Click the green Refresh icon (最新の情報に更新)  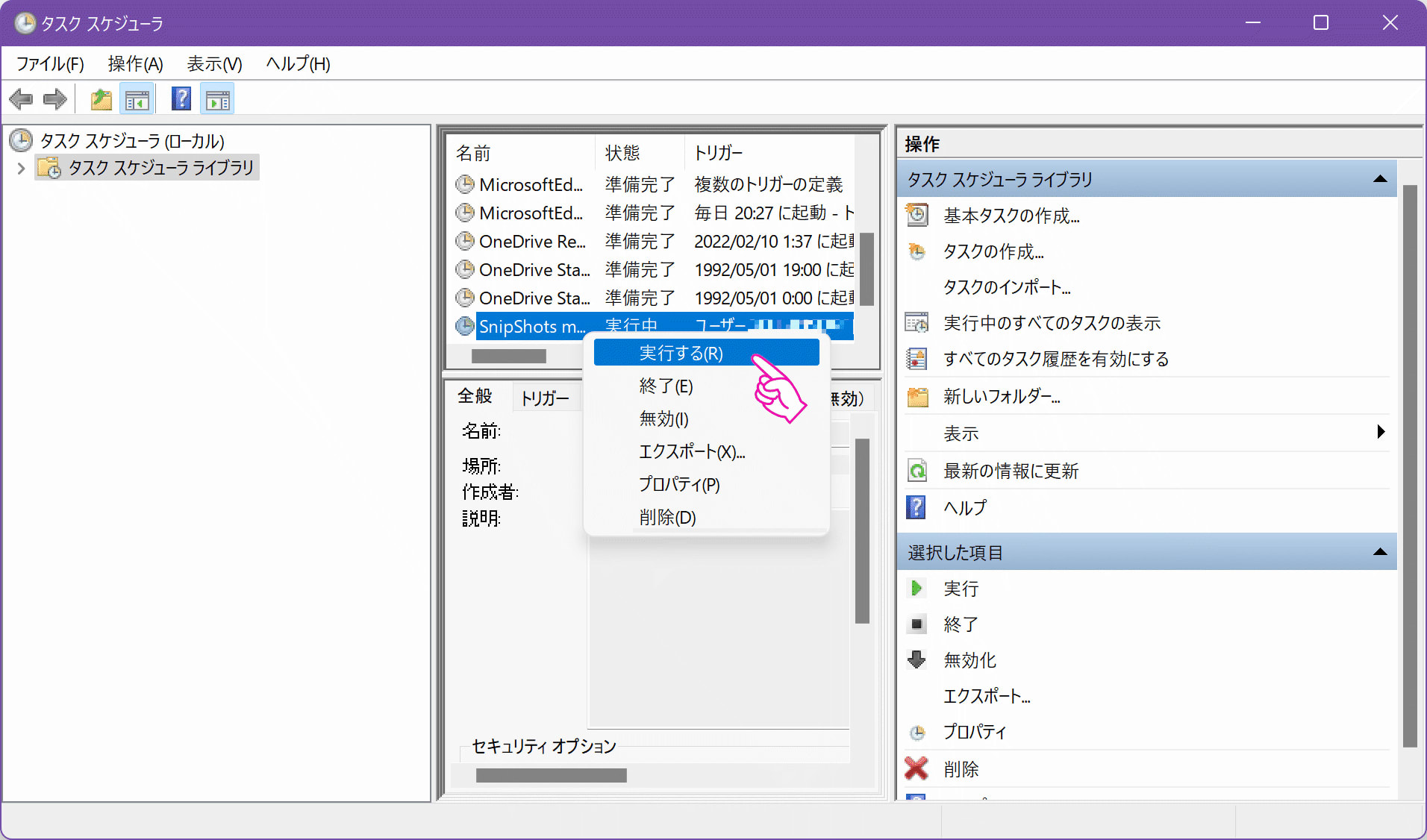pos(917,471)
